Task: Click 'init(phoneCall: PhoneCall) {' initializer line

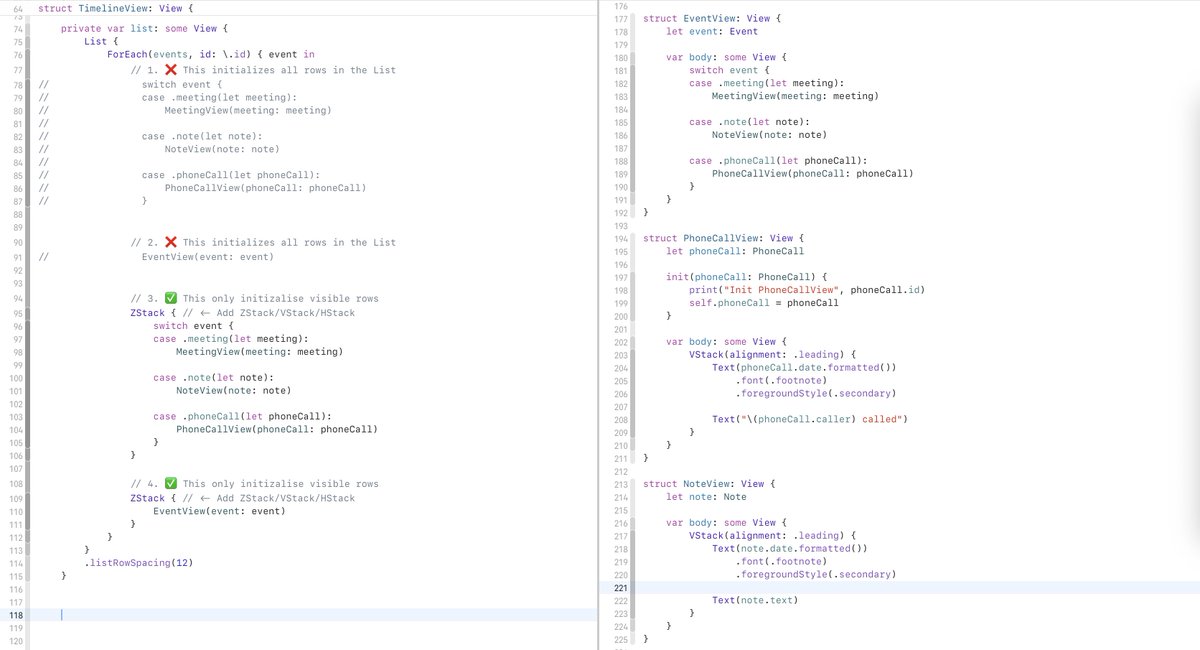Action: tap(747, 277)
